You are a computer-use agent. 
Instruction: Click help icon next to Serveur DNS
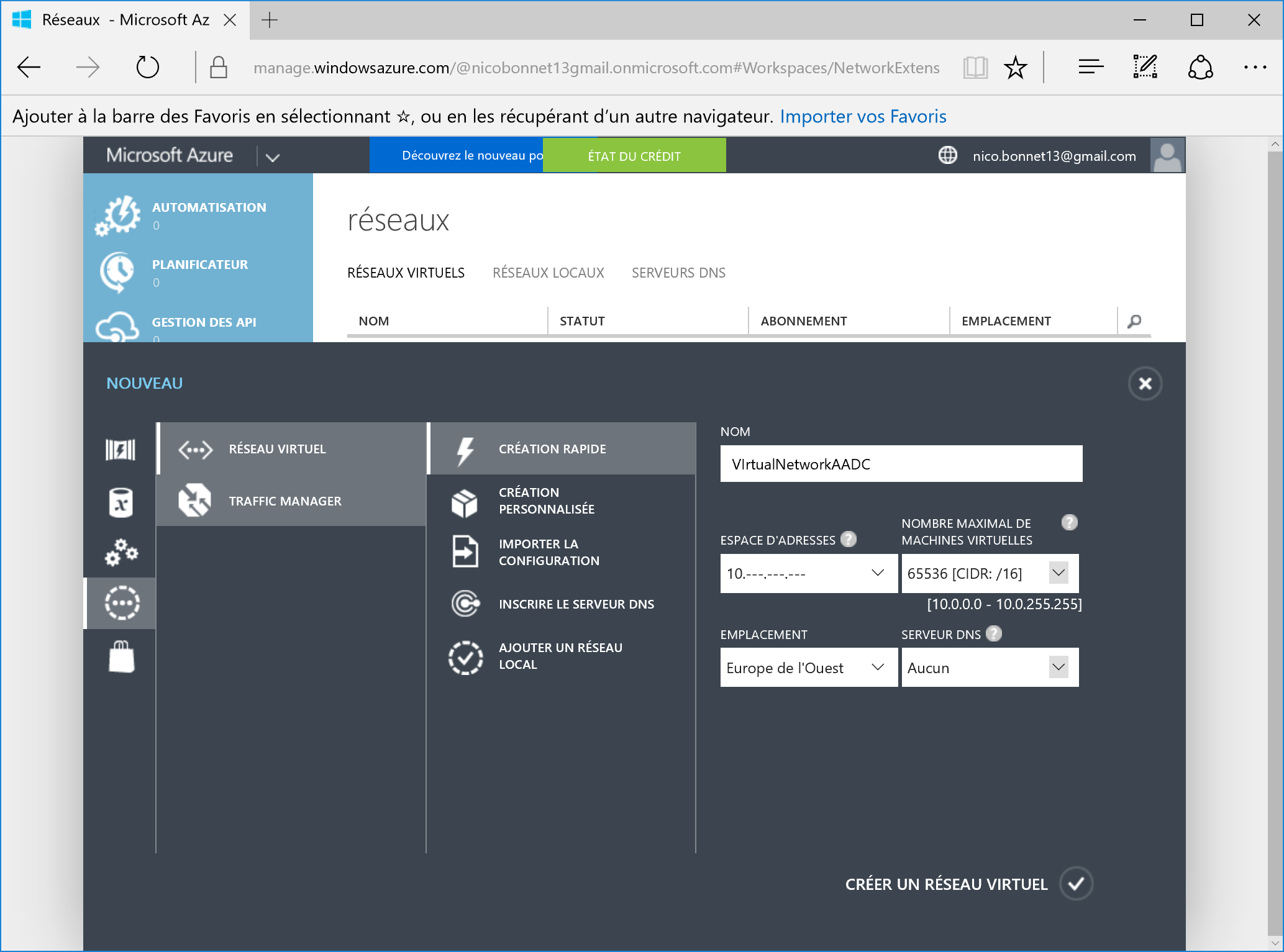994,633
